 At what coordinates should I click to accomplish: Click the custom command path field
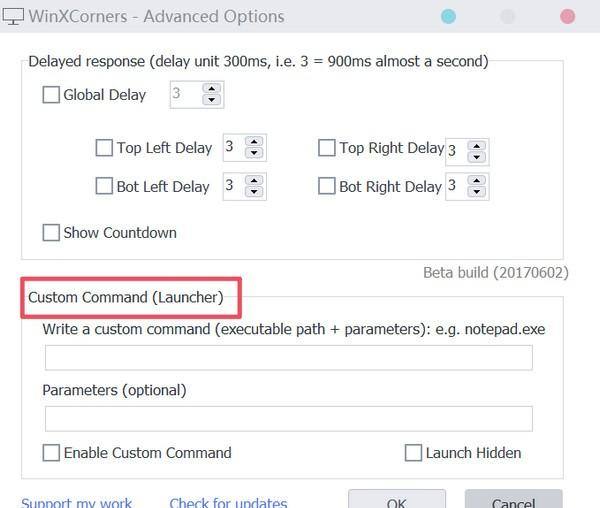click(288, 358)
